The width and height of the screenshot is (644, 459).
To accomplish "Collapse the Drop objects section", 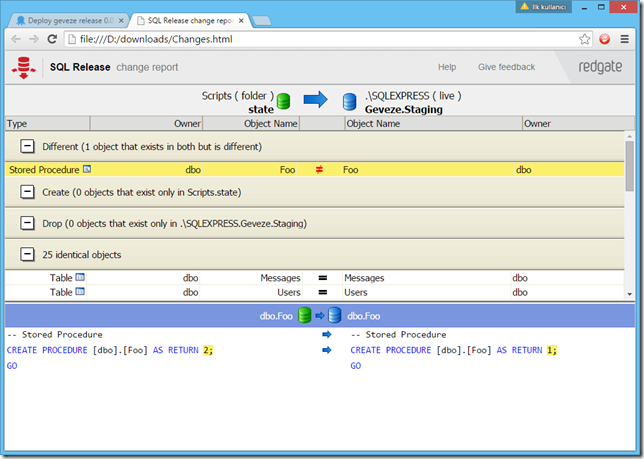I will click(27, 223).
